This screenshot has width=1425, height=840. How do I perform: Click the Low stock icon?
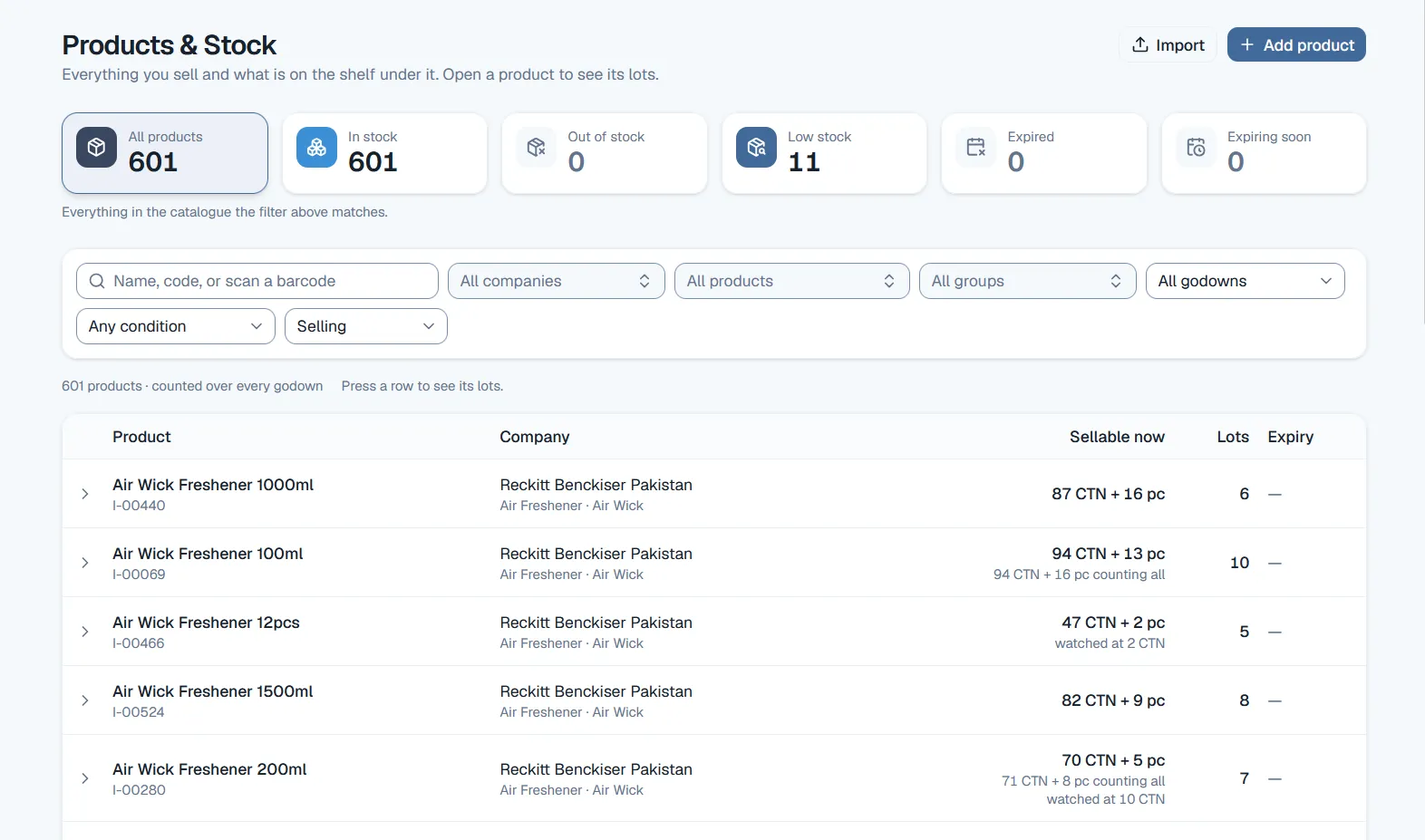point(756,147)
